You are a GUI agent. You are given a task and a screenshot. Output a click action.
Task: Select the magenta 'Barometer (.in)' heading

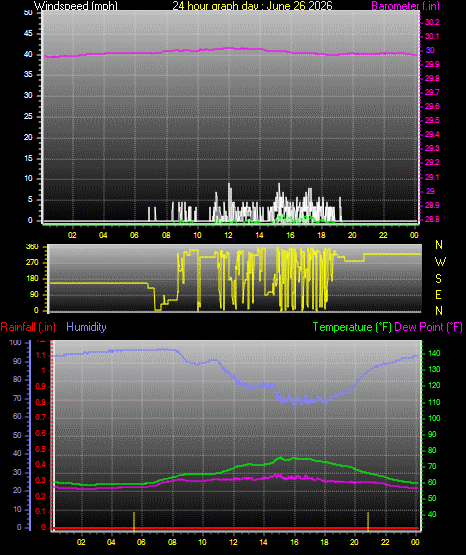tap(405, 5)
